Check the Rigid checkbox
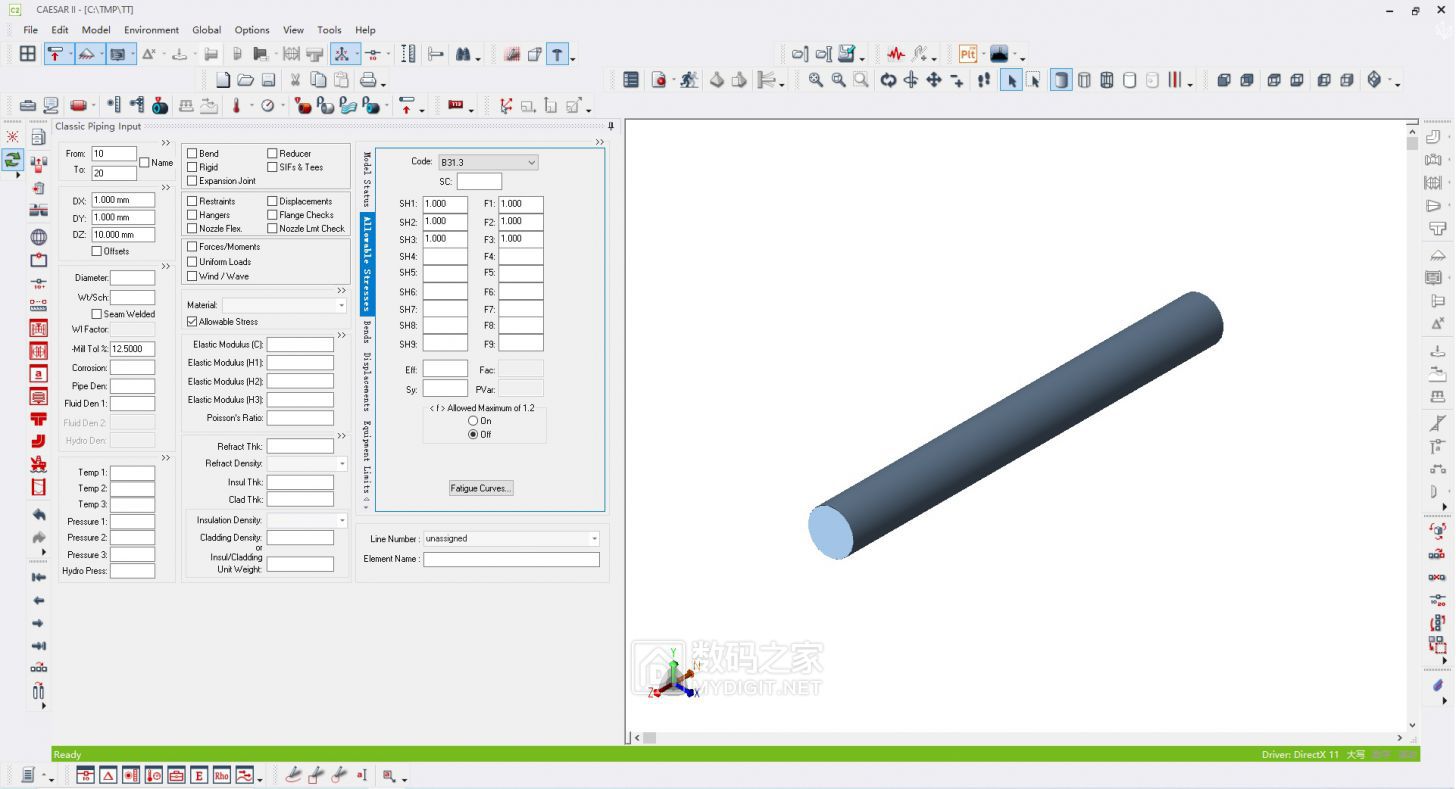Screen dimensions: 1456x789 tap(192, 168)
